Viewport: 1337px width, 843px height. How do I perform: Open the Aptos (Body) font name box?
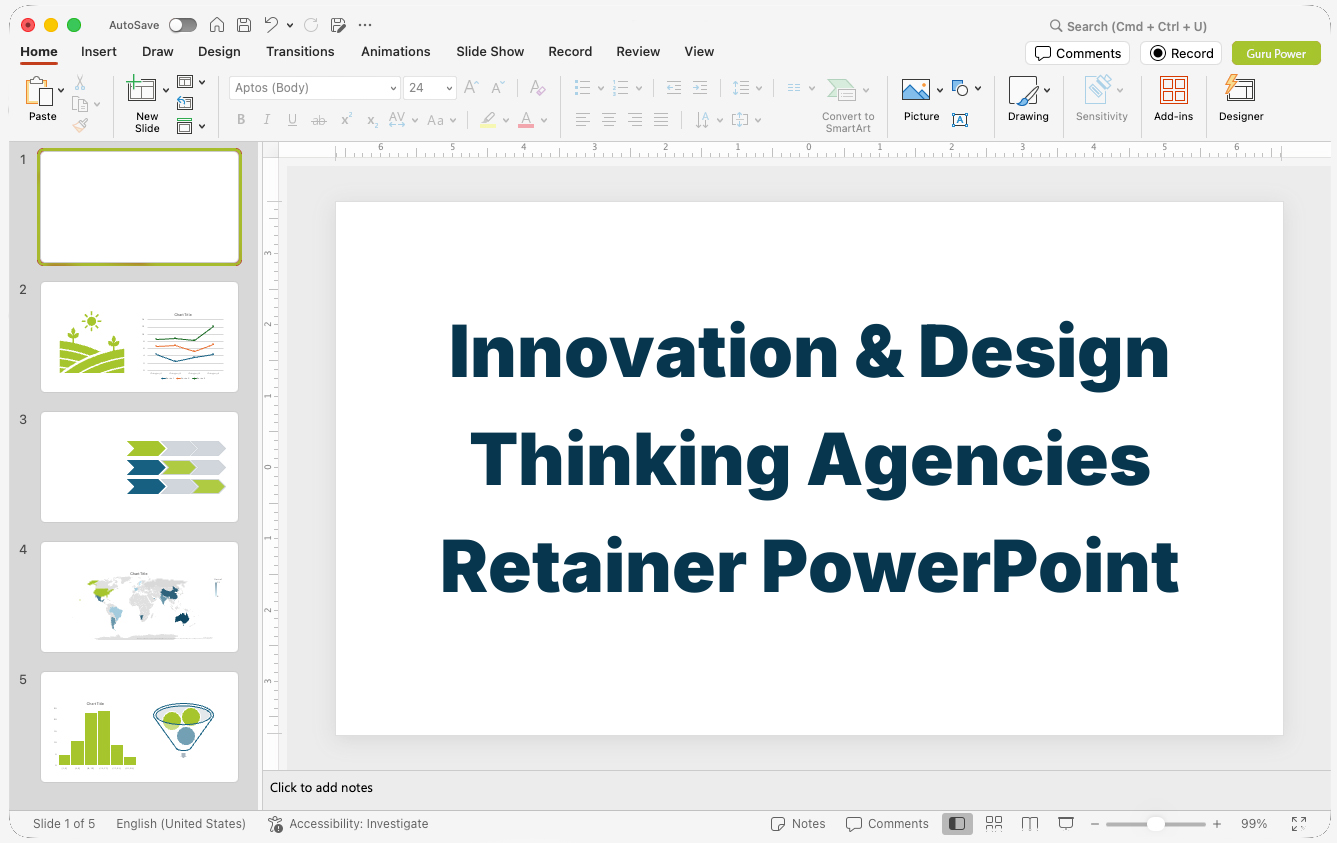(x=315, y=88)
